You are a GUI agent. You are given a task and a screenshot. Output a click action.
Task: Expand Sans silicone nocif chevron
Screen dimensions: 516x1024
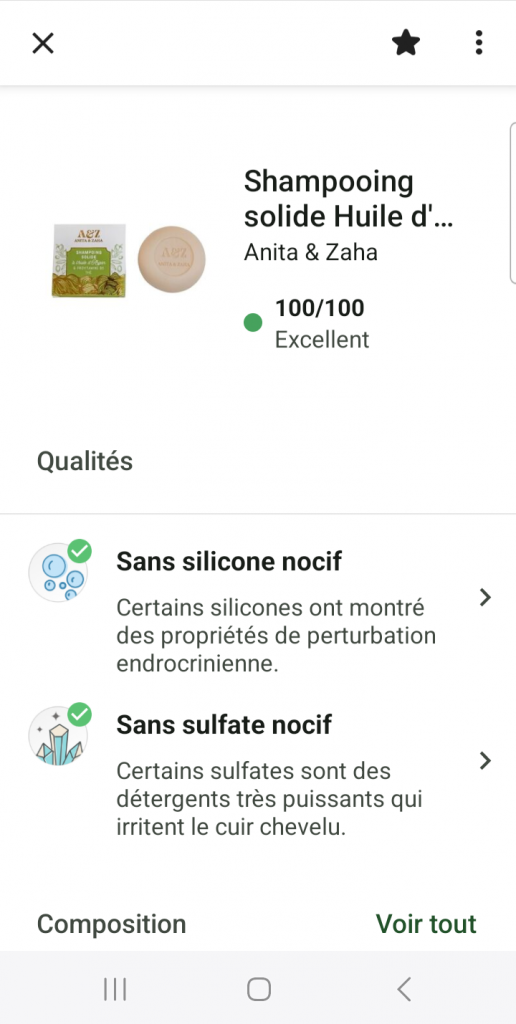[x=485, y=598]
